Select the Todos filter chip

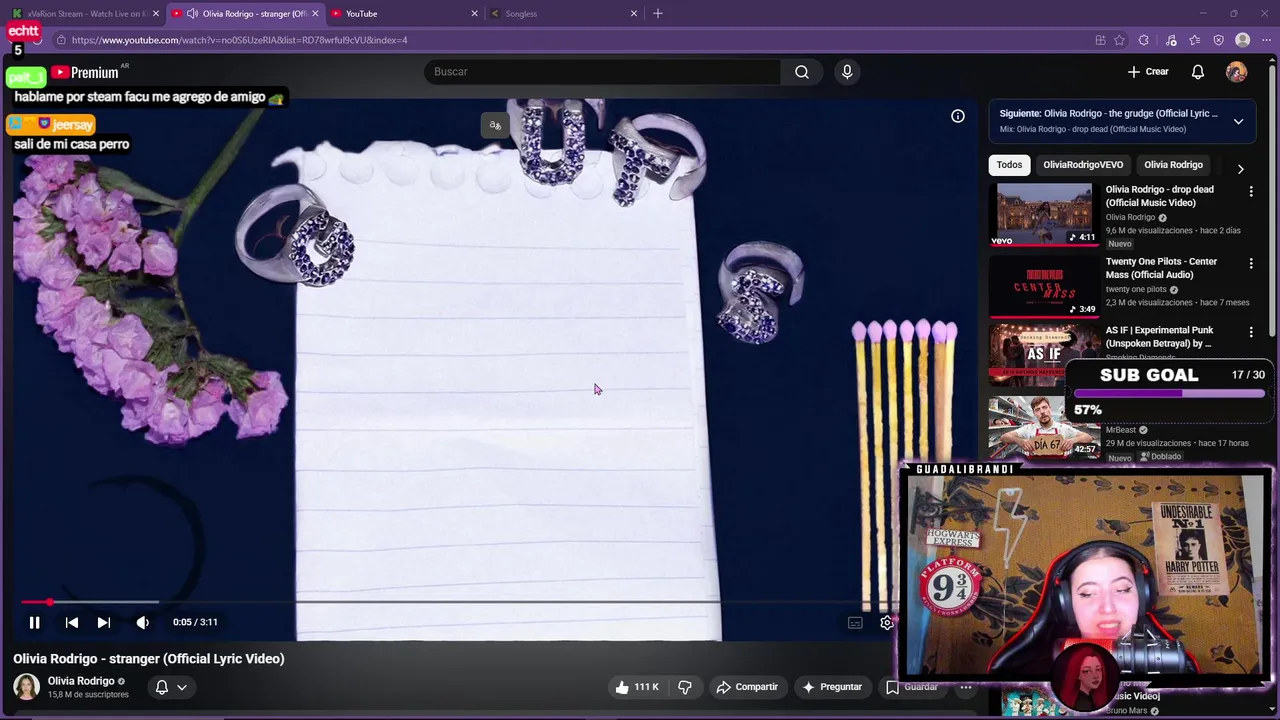(1009, 165)
